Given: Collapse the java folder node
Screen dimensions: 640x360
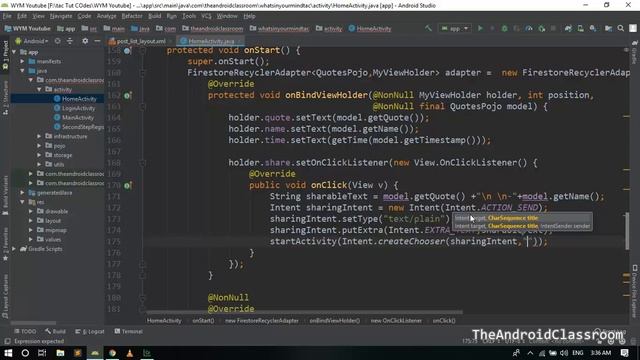Looking at the screenshot, I should pyautogui.click(x=22, y=71).
